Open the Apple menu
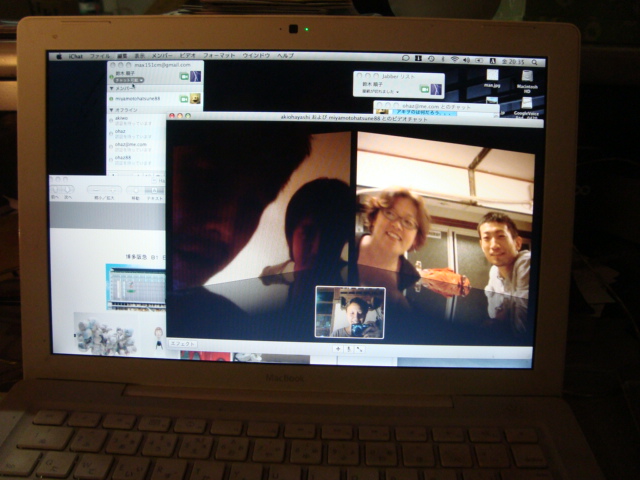640x480 pixels. pos(58,56)
